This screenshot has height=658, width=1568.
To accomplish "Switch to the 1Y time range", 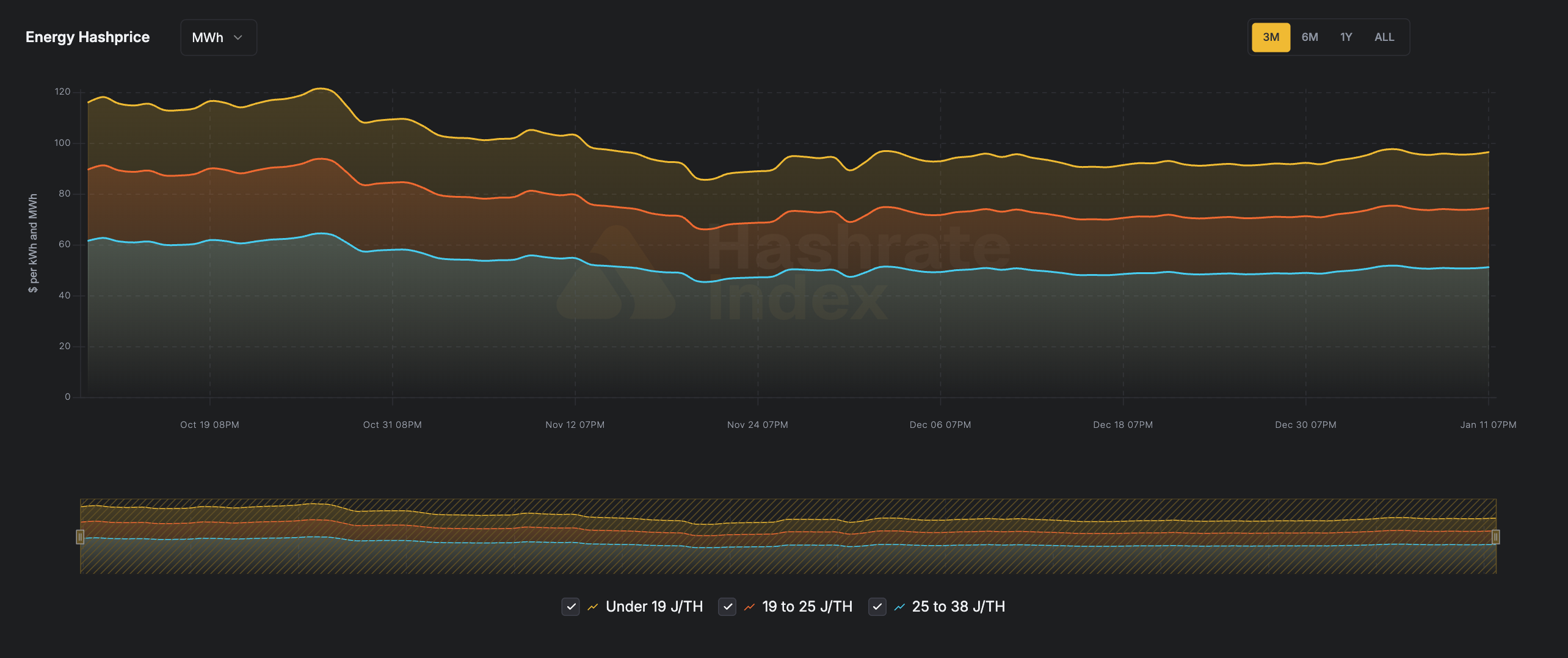I will point(1346,37).
